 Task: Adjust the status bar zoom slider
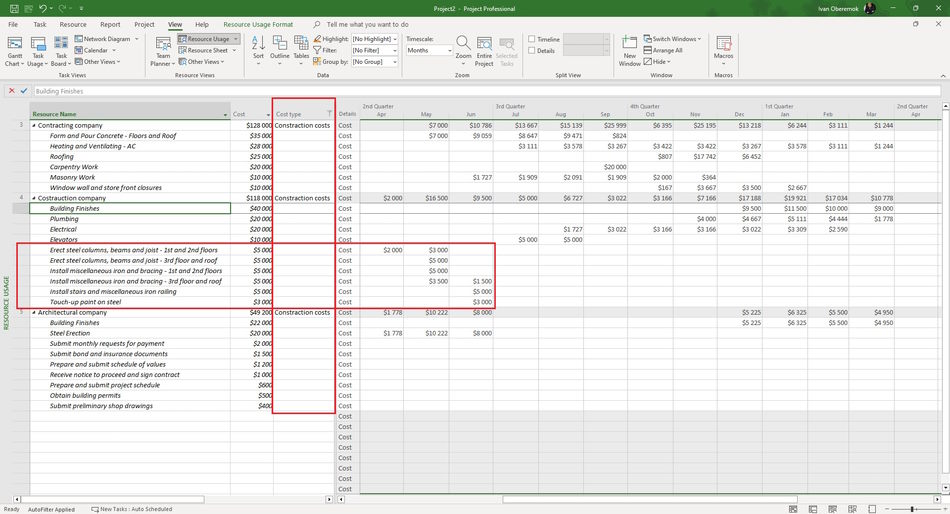coord(912,509)
